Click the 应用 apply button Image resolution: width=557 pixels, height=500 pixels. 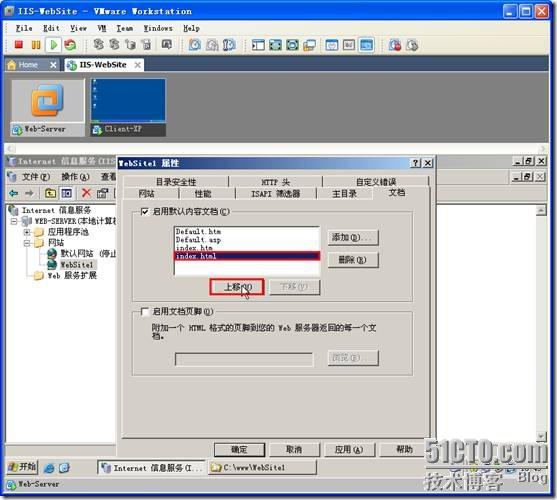point(349,450)
